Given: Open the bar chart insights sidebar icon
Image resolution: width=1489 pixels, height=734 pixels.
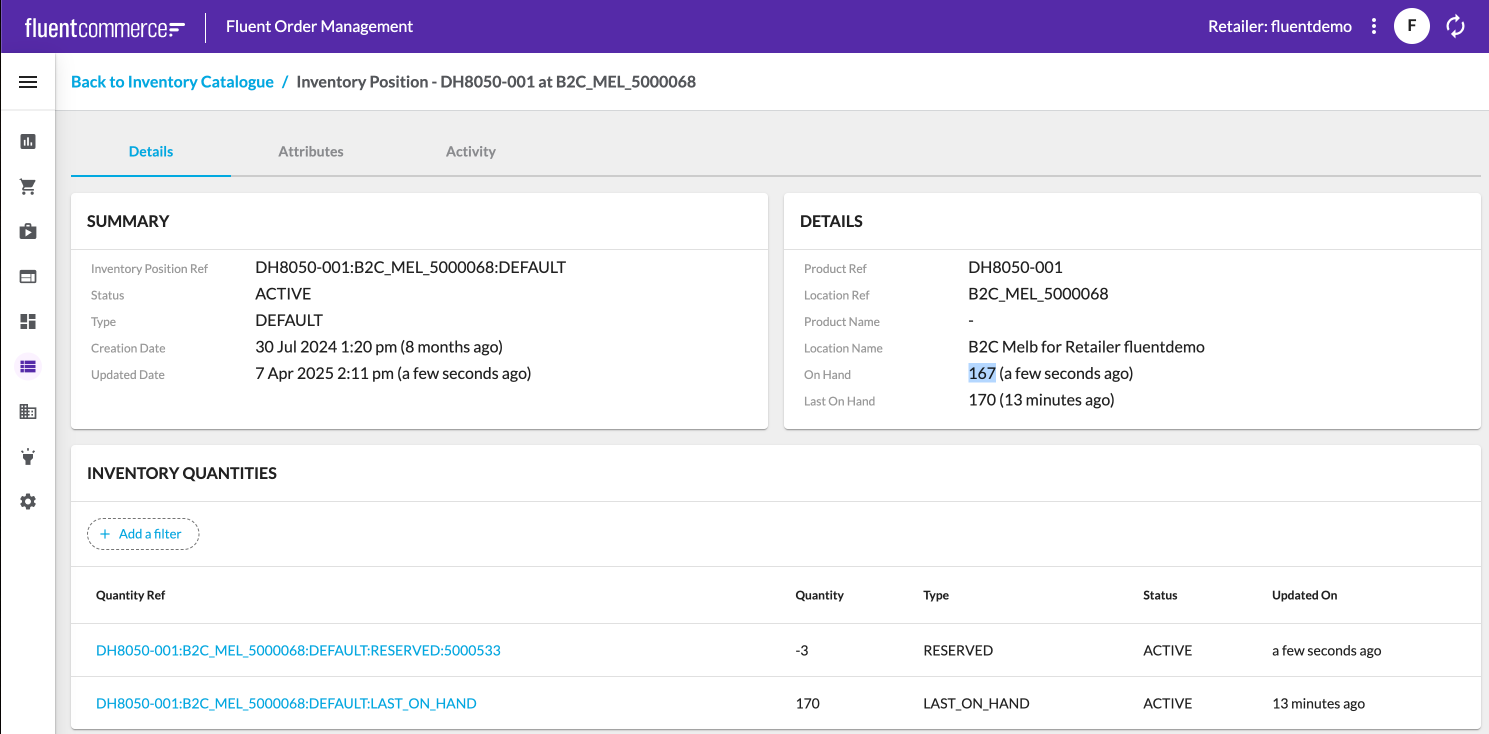Looking at the screenshot, I should click(28, 141).
